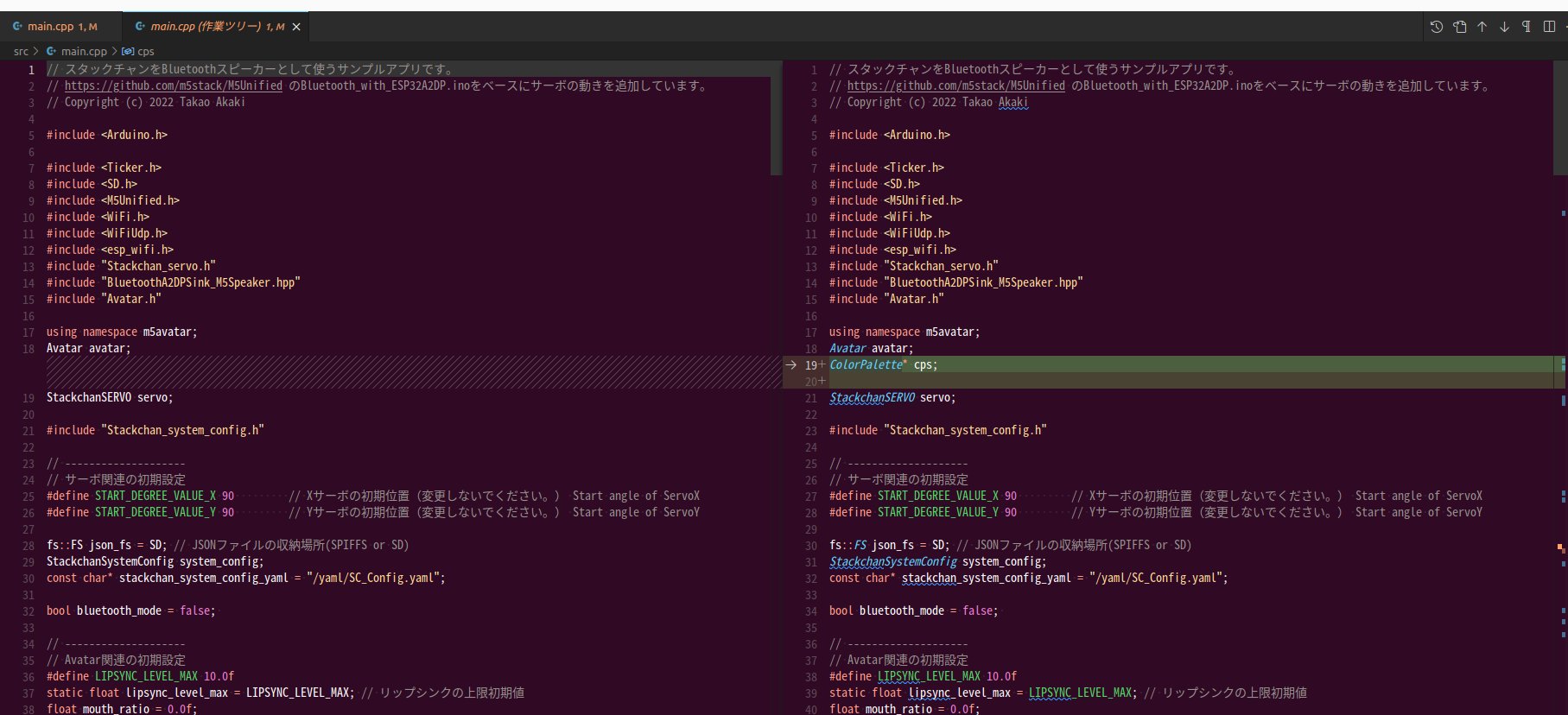Image resolution: width=1568 pixels, height=715 pixels.
Task: Click '#include <WiFiUdp.h>' in right pane
Action: click(890, 233)
